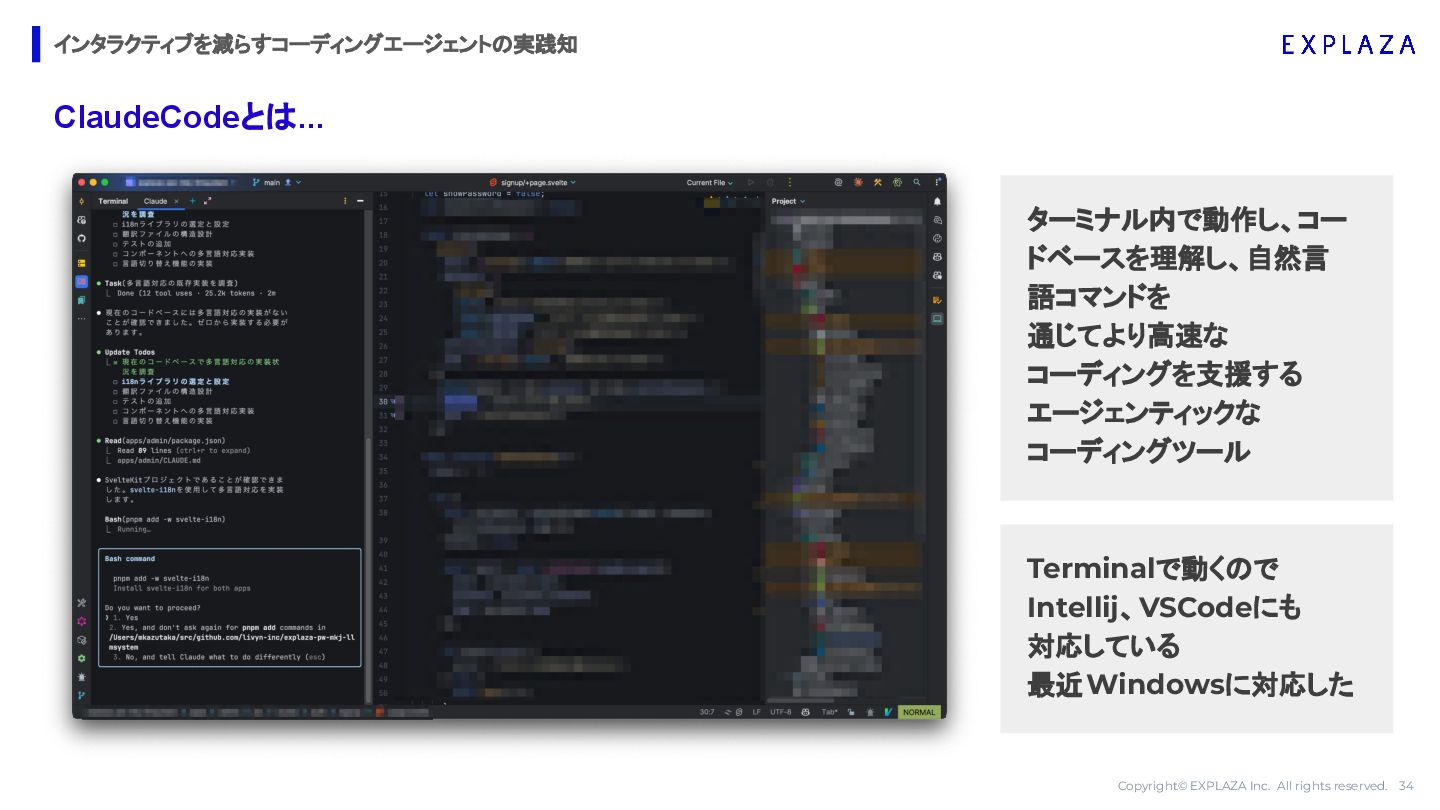Click the NORMAL vim mode indicator
The image size is (1440, 810).
[x=919, y=712]
